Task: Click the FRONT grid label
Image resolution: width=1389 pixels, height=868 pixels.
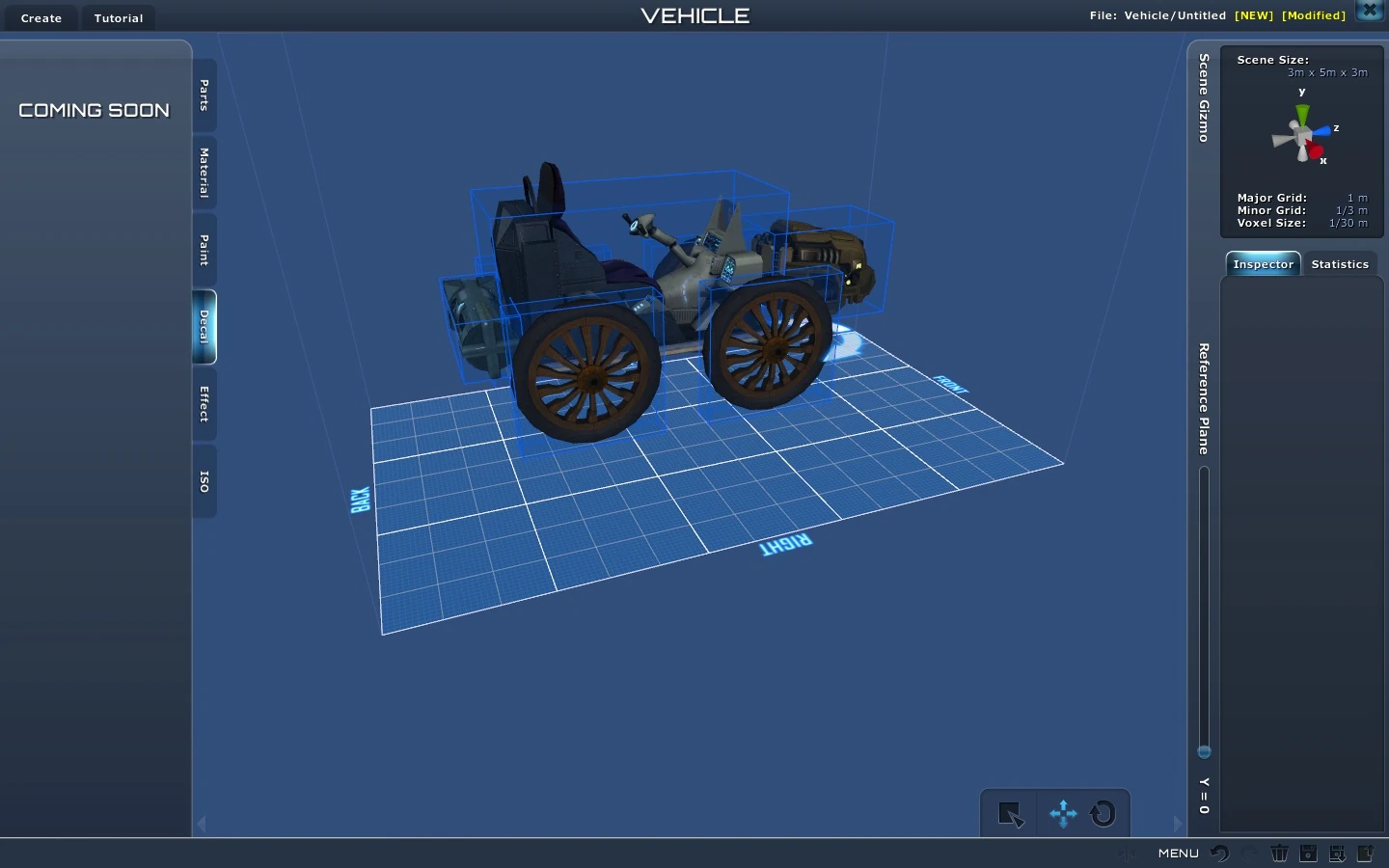Action: (x=951, y=384)
